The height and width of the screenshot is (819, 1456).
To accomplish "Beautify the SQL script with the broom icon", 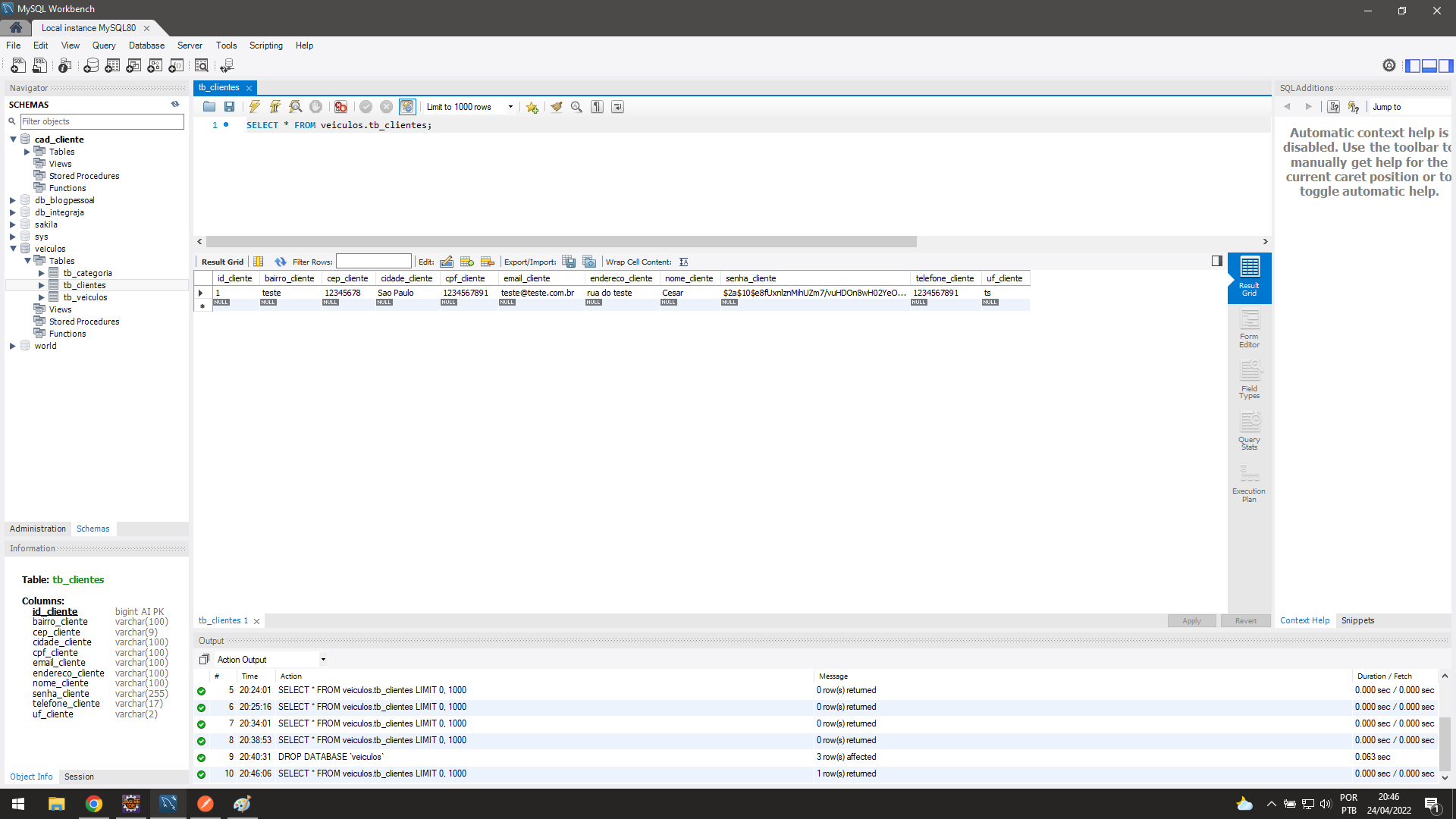I will [x=557, y=106].
